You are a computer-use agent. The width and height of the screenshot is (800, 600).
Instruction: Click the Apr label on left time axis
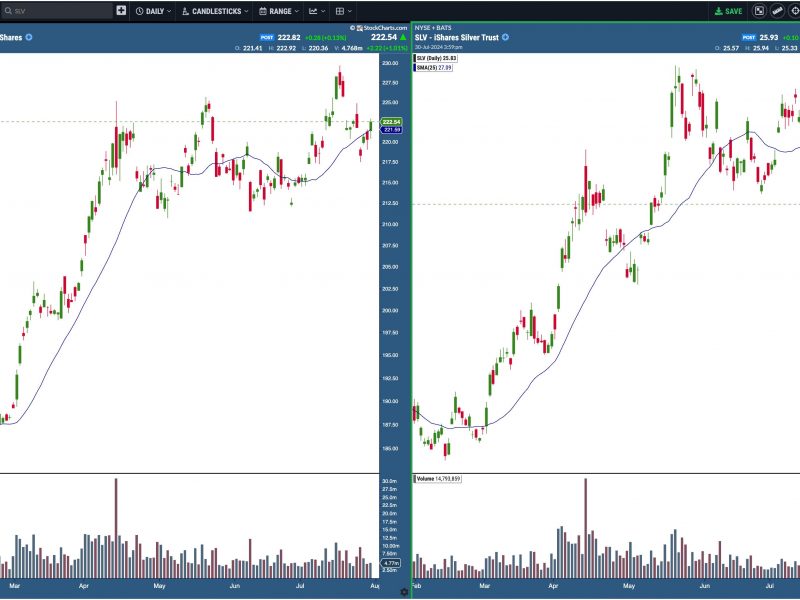click(84, 586)
